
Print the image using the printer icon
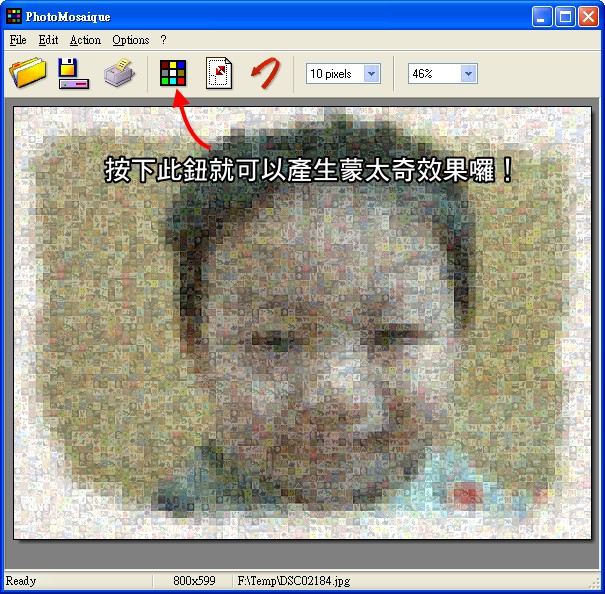(x=119, y=72)
